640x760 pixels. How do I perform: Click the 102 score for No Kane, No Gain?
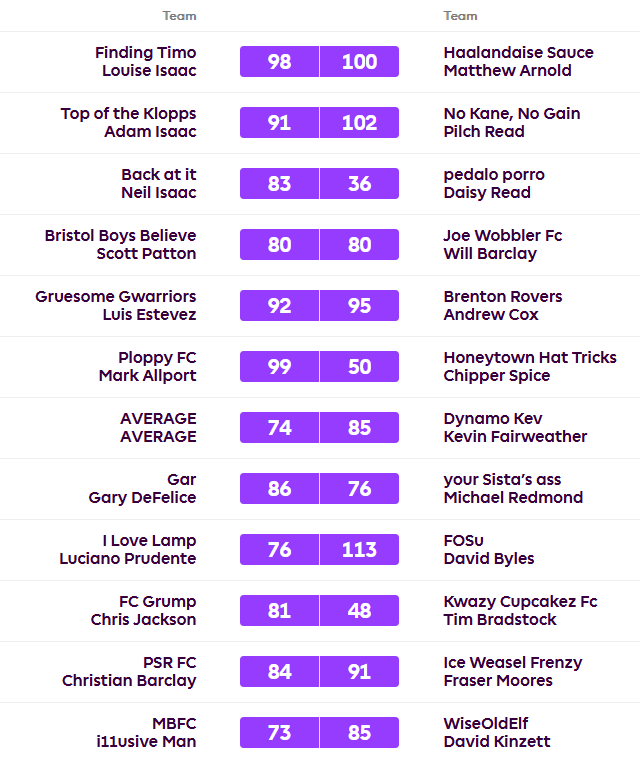[x=359, y=123]
